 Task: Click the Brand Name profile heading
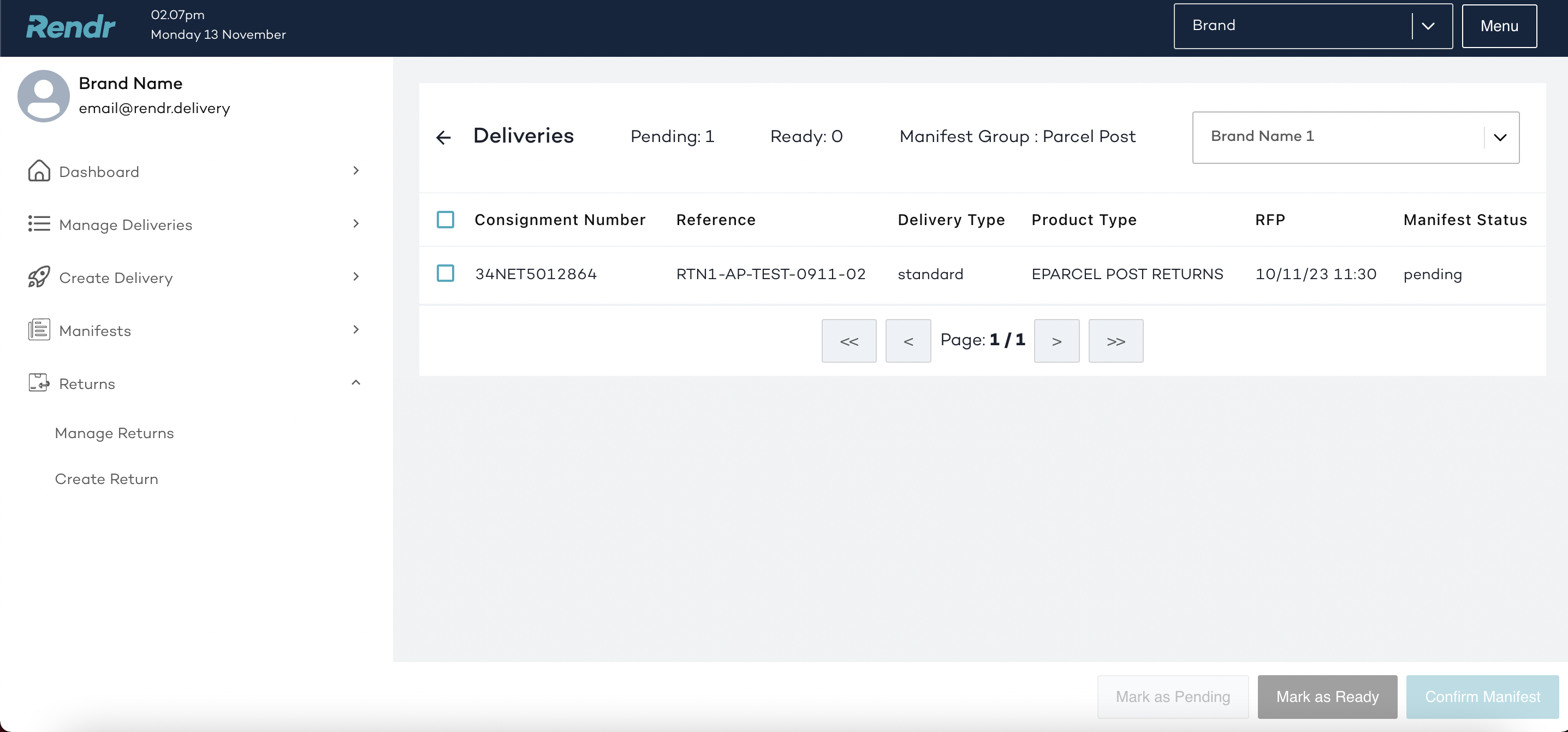point(131,84)
